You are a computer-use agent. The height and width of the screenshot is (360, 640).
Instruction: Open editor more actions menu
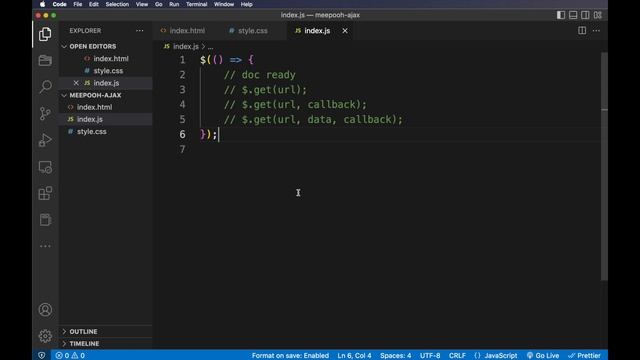(596, 31)
